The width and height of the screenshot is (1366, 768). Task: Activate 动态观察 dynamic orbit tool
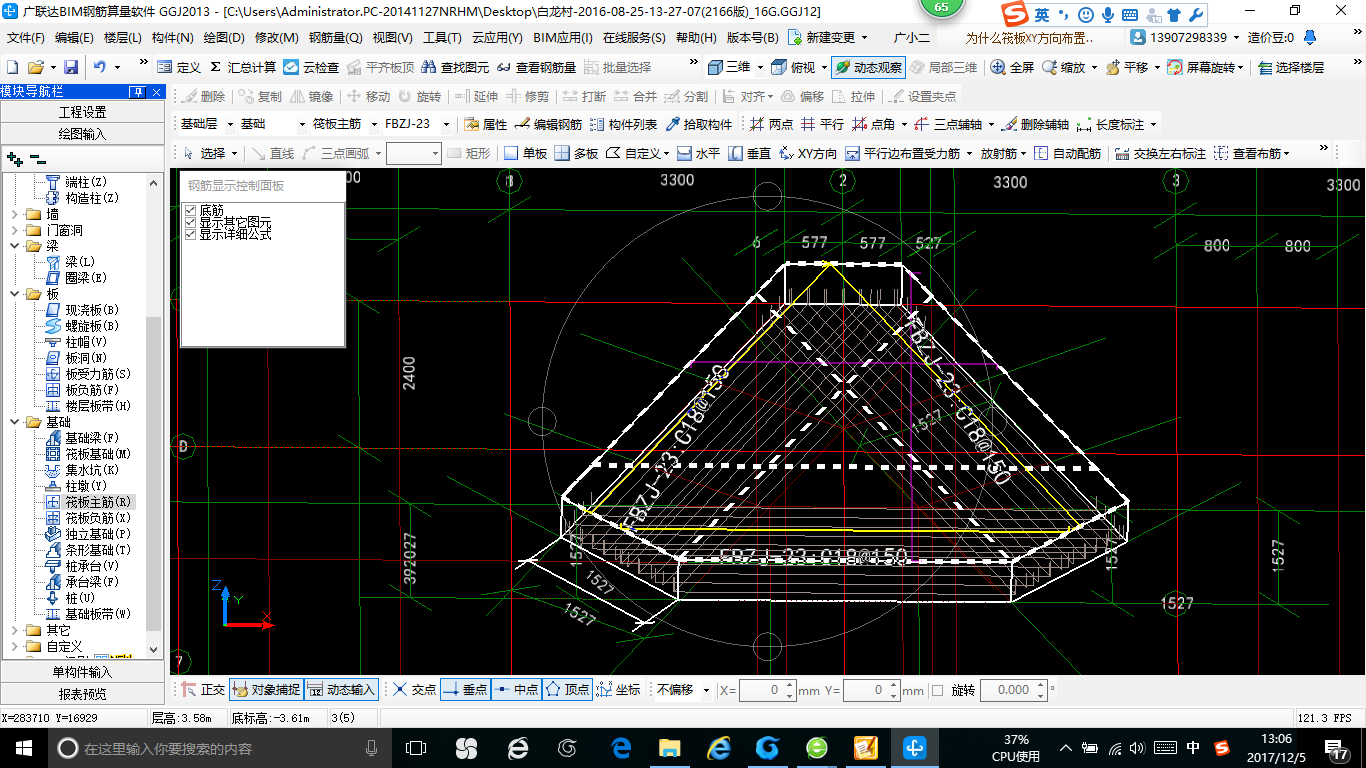(x=868, y=67)
